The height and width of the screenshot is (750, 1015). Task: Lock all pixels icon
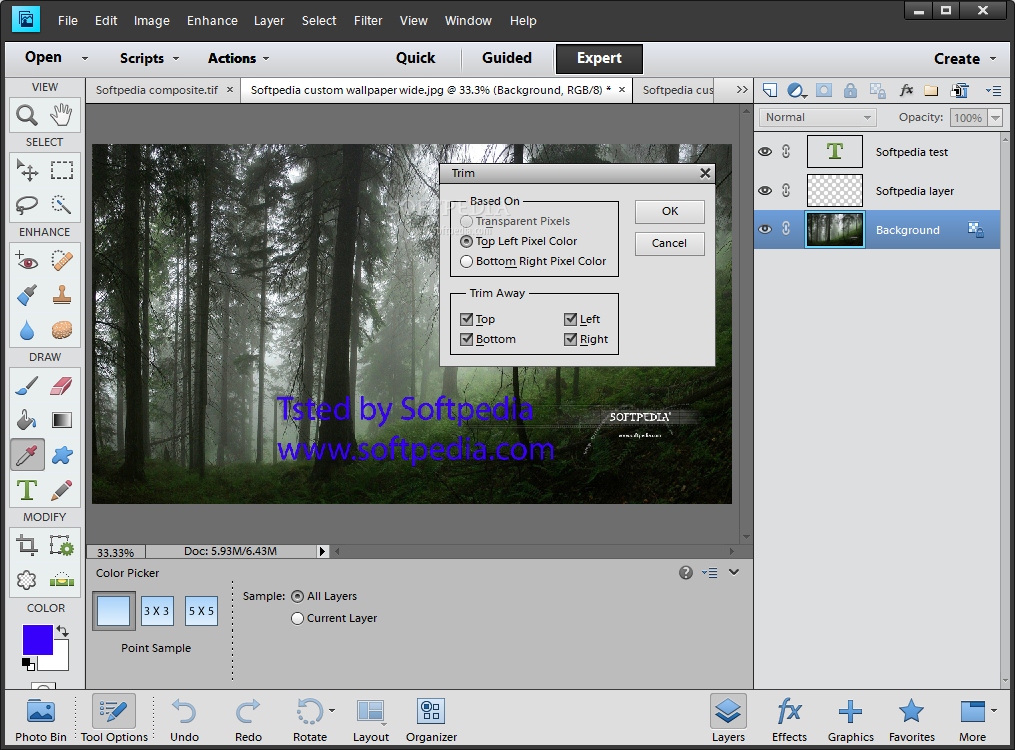[850, 91]
